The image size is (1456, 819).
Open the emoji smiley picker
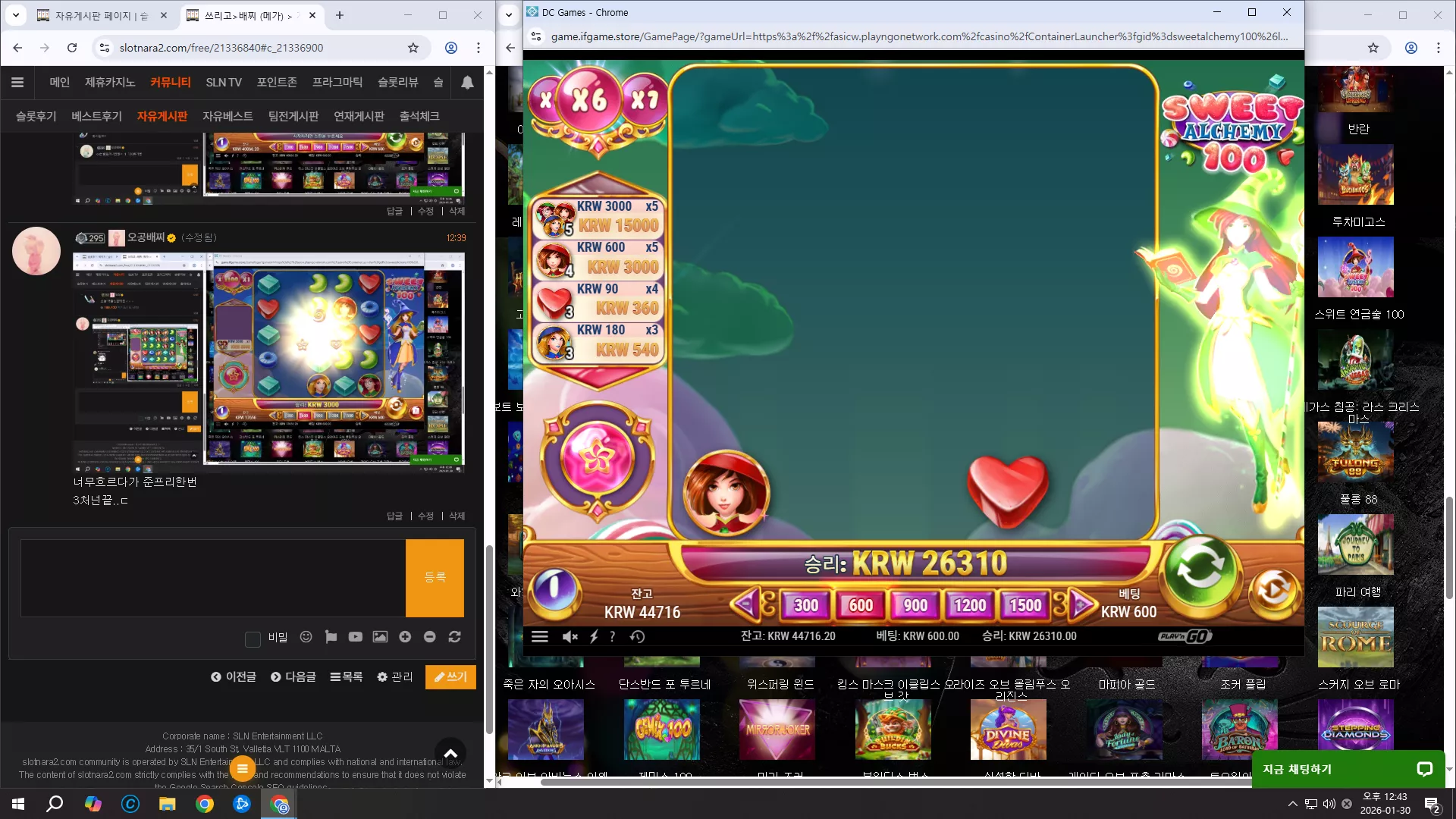coord(306,637)
